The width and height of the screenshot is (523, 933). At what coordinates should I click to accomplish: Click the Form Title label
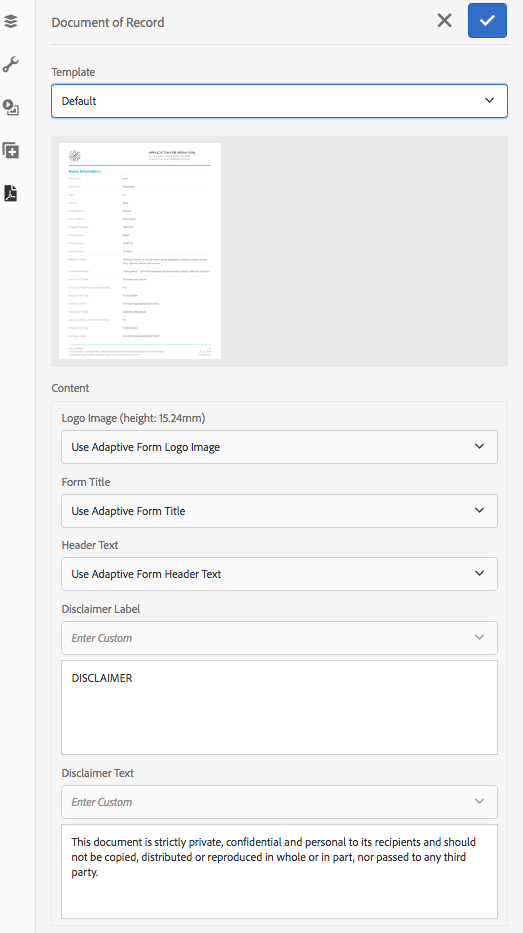coord(86,482)
